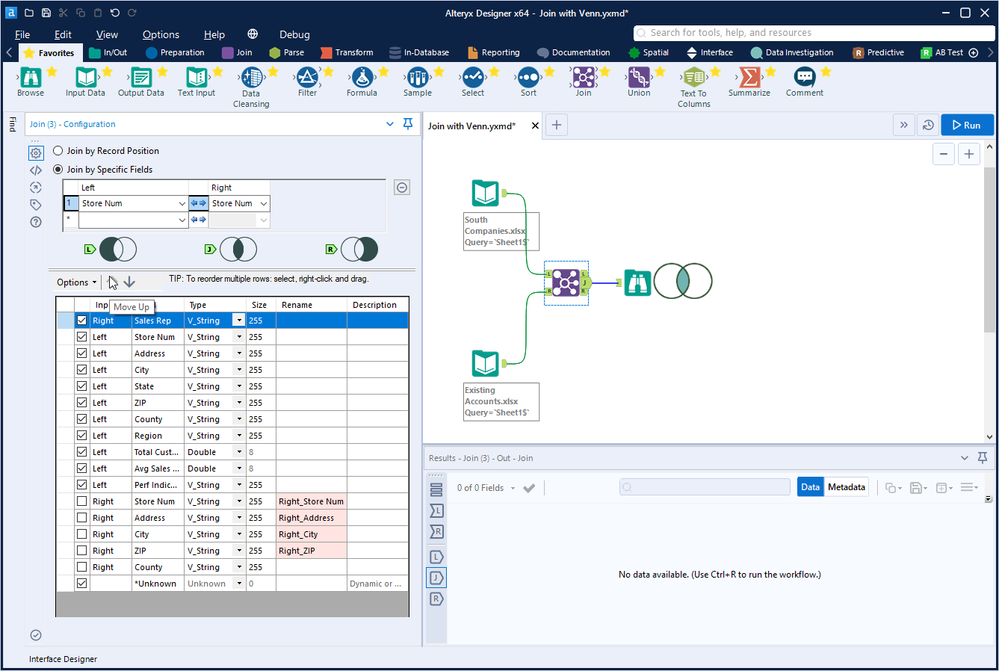The image size is (999, 671).
Task: Open the Options menu
Action: click(161, 34)
